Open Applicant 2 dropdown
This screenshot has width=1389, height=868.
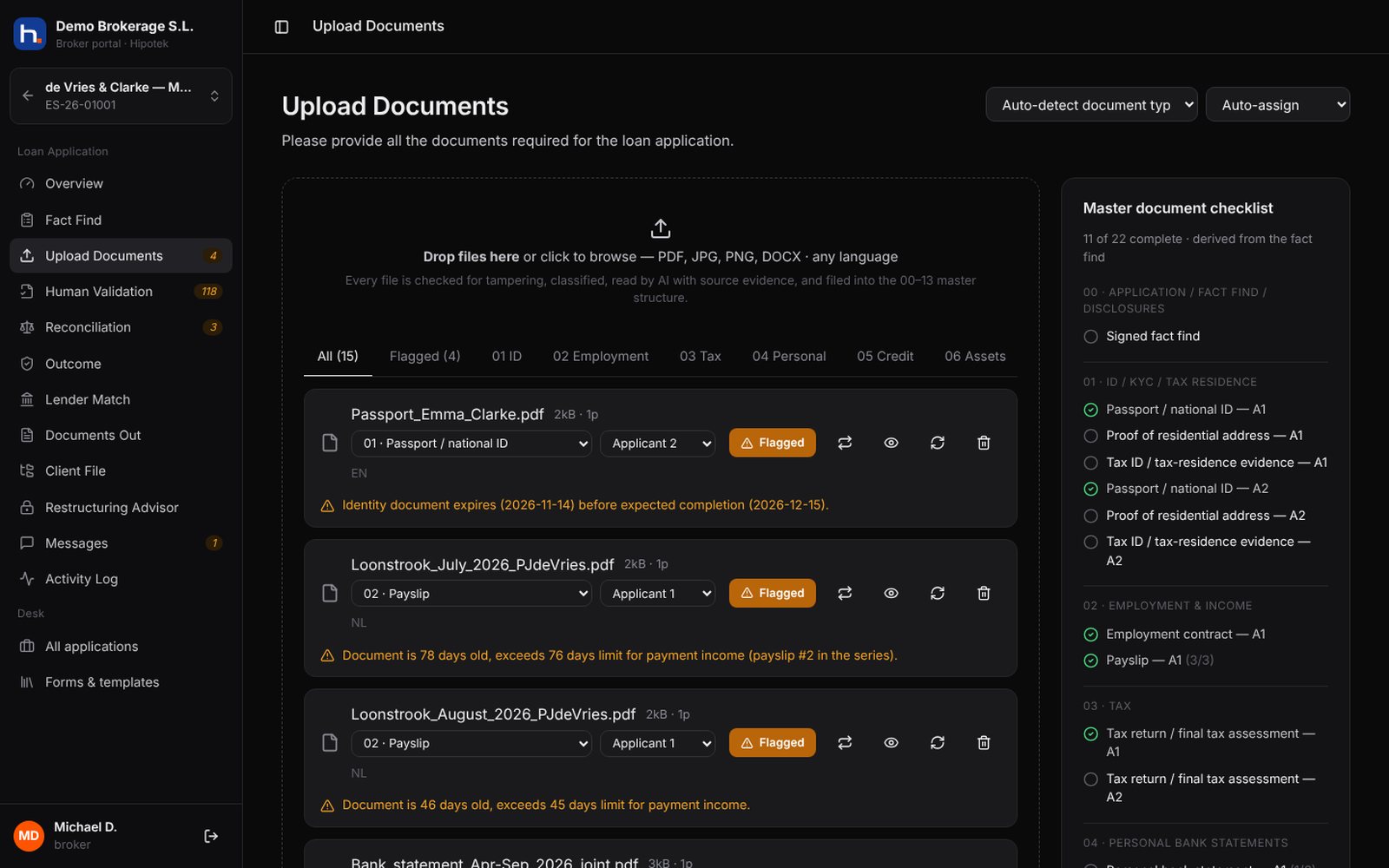pyautogui.click(x=658, y=444)
